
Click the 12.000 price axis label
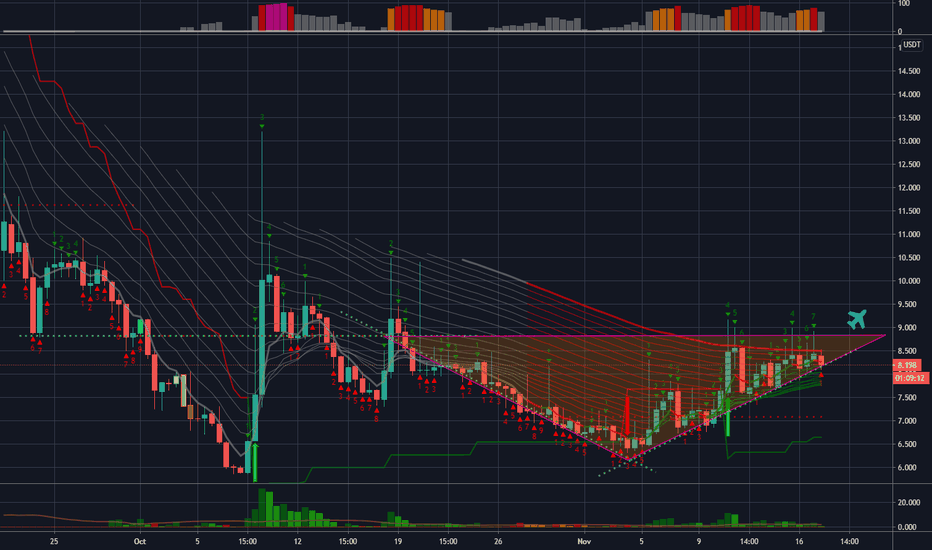coord(908,188)
